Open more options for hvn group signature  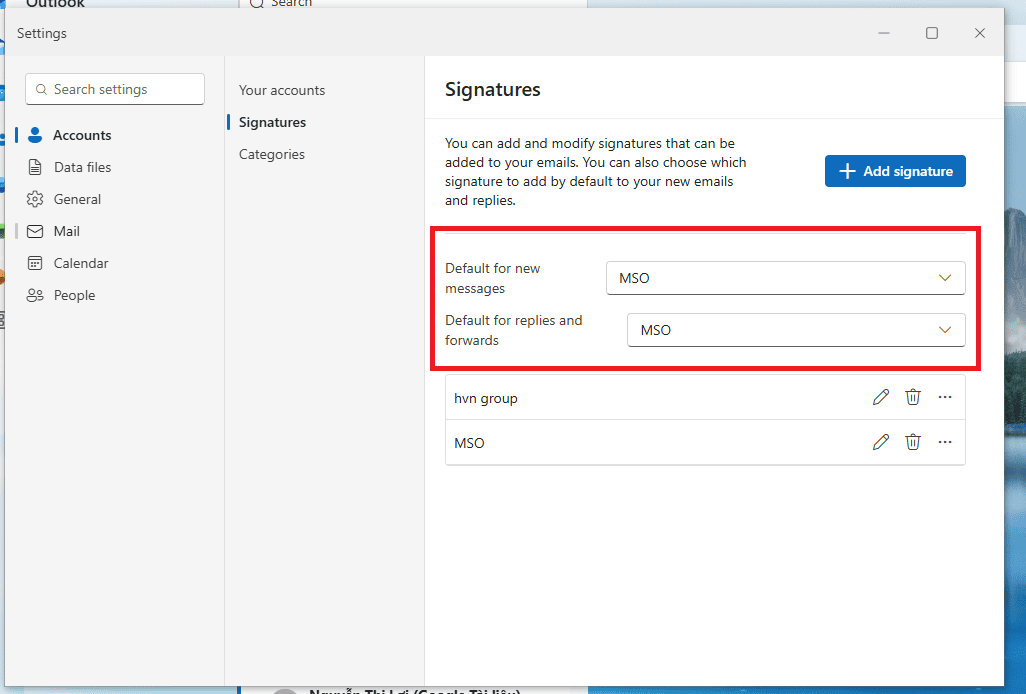(945, 397)
